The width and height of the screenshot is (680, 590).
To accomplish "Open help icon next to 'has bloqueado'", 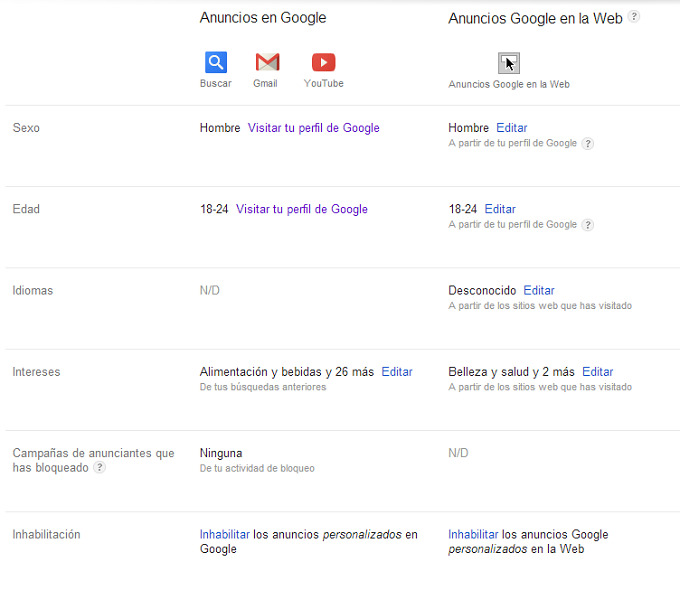I will [99, 468].
